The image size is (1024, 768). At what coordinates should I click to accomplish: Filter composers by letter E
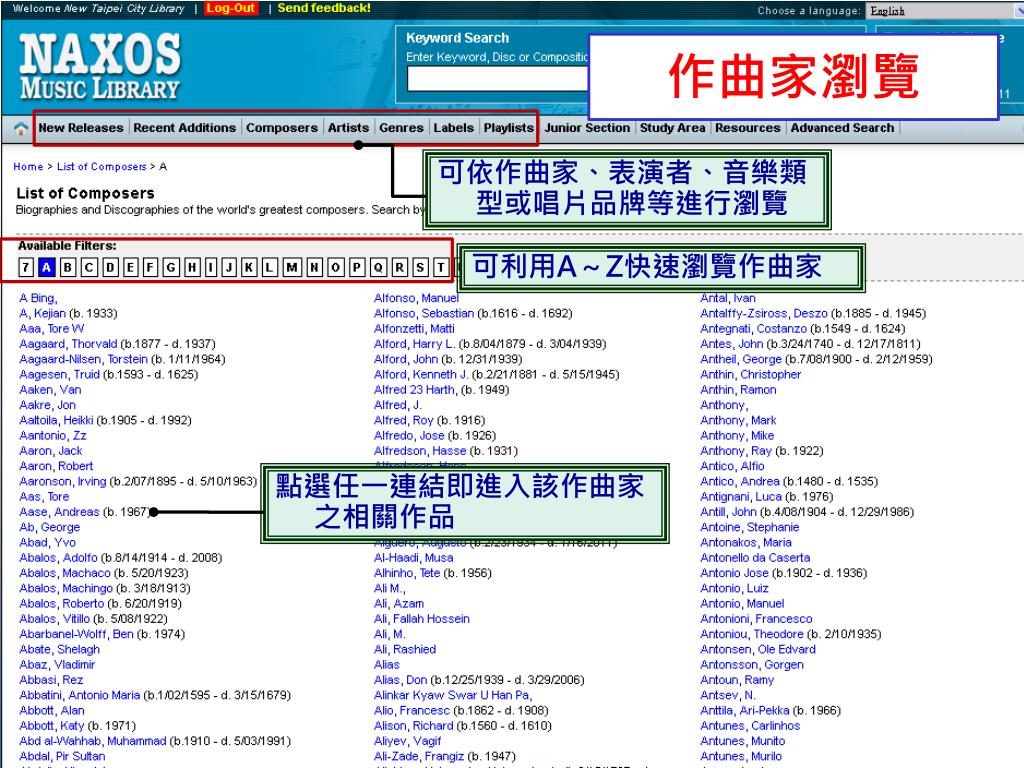131,267
